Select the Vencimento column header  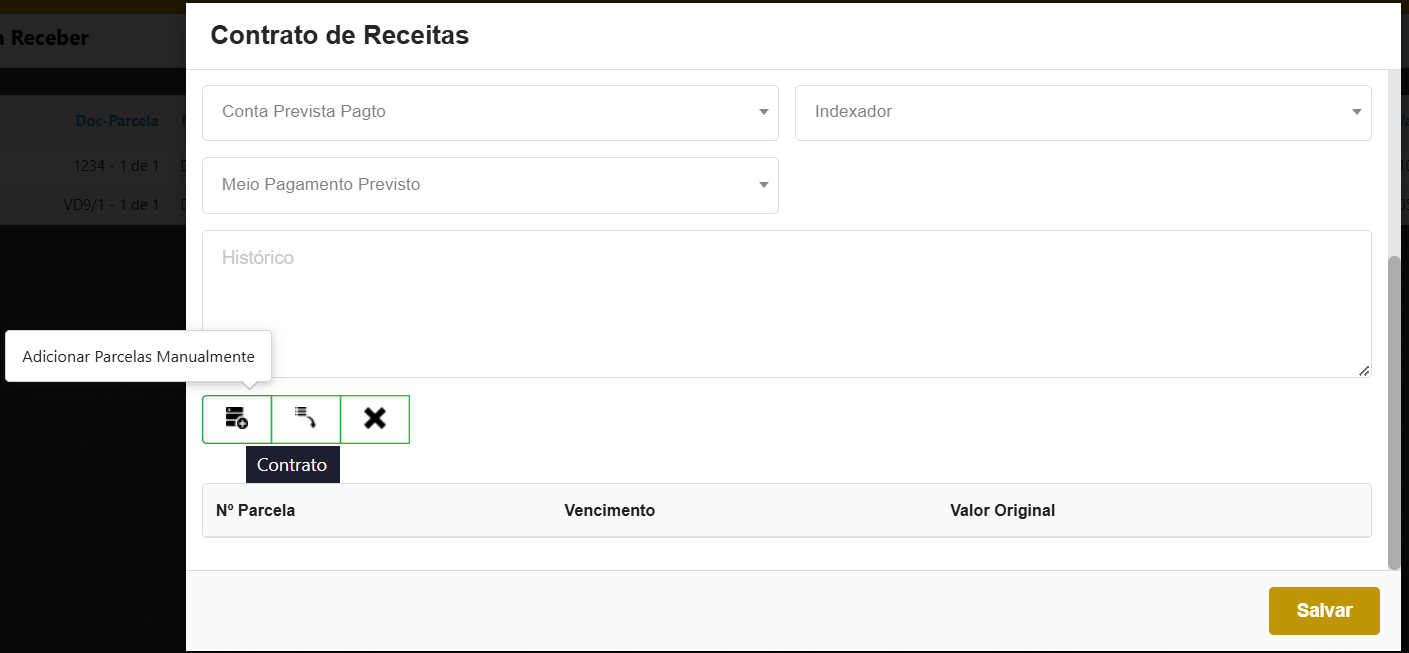click(609, 510)
